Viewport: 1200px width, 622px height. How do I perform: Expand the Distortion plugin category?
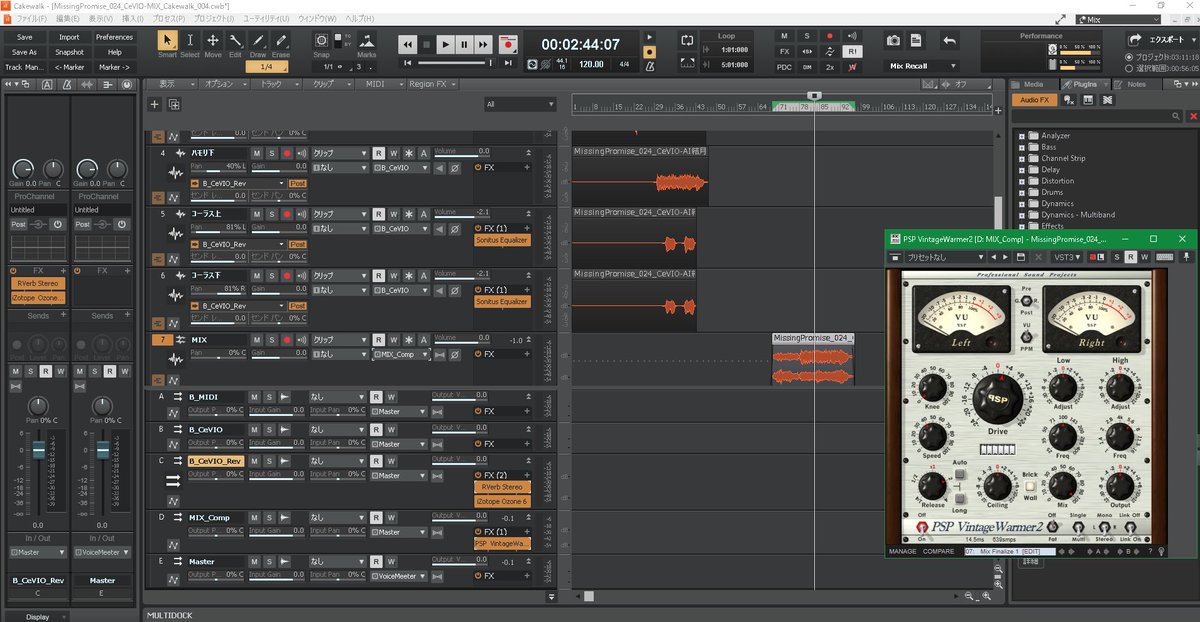[x=1021, y=181]
